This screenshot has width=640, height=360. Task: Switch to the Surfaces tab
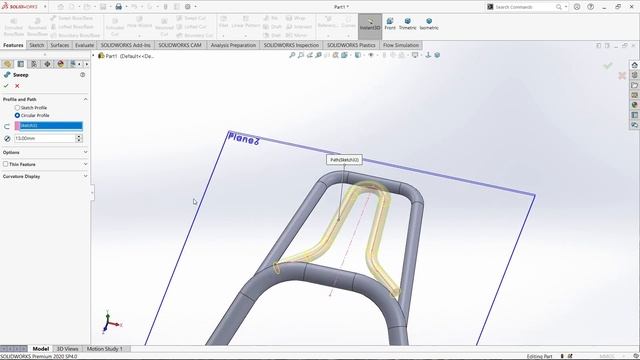coord(60,45)
